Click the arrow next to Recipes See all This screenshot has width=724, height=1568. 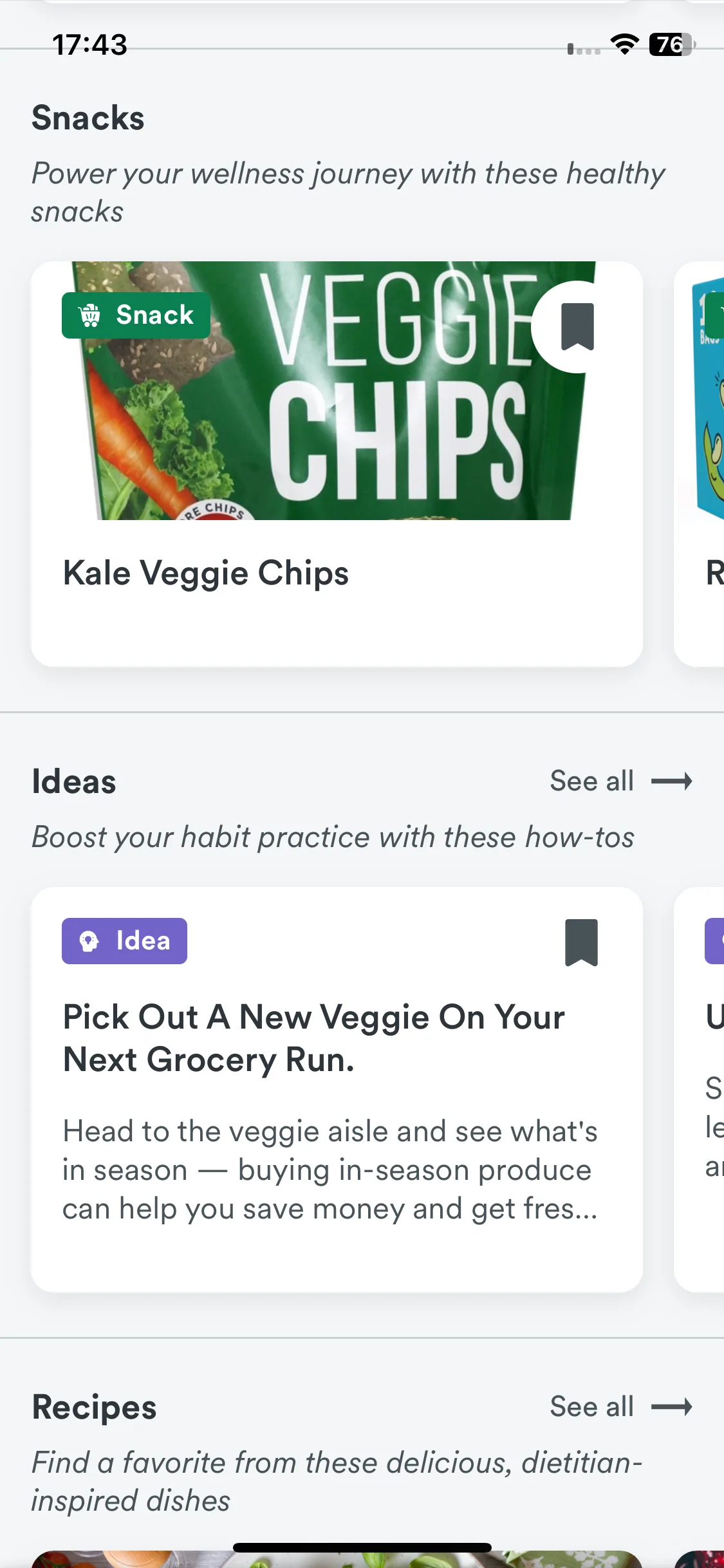coord(672,1407)
